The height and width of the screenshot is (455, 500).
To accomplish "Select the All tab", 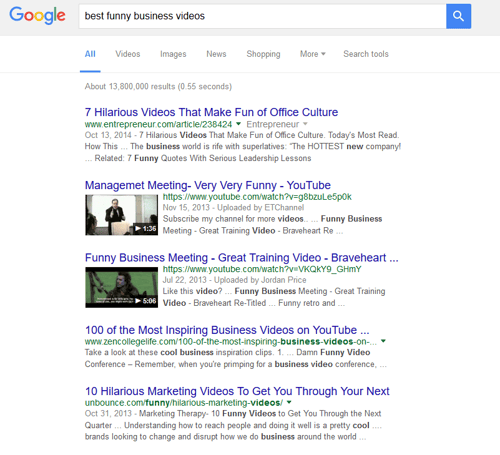I will (x=90, y=54).
